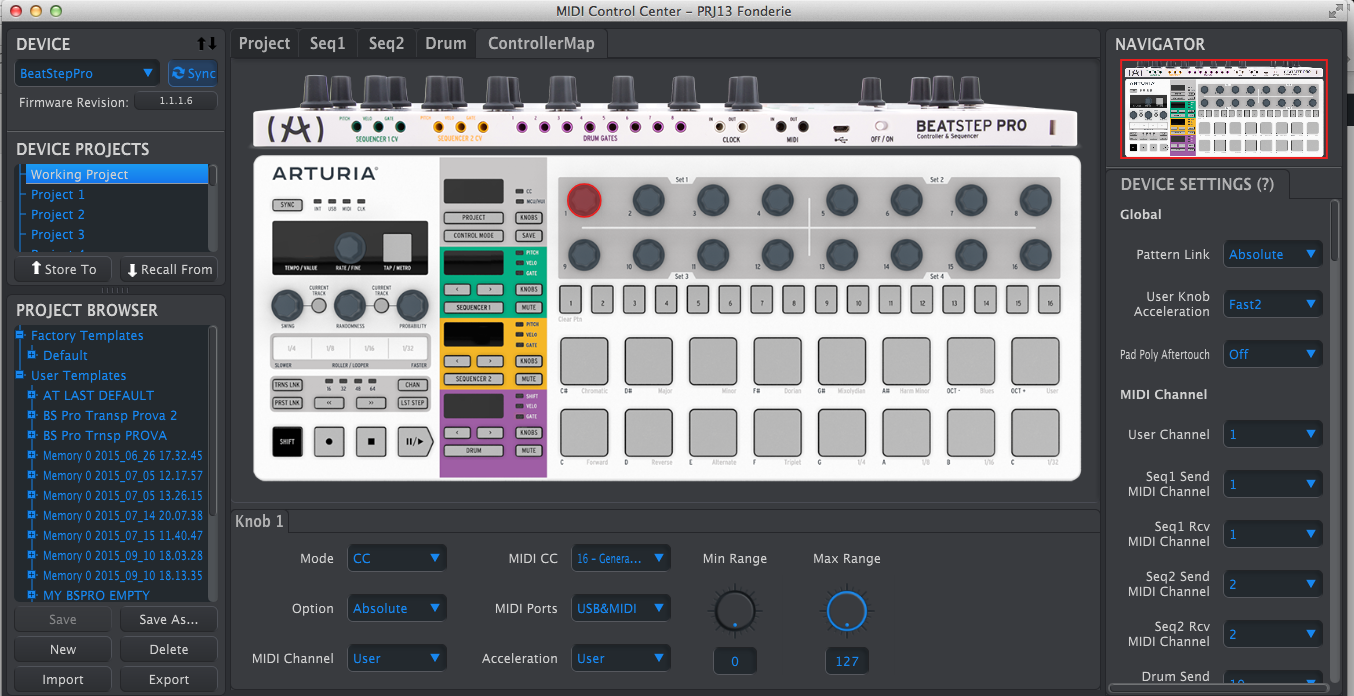Switch to the Seq2 tab

click(386, 43)
